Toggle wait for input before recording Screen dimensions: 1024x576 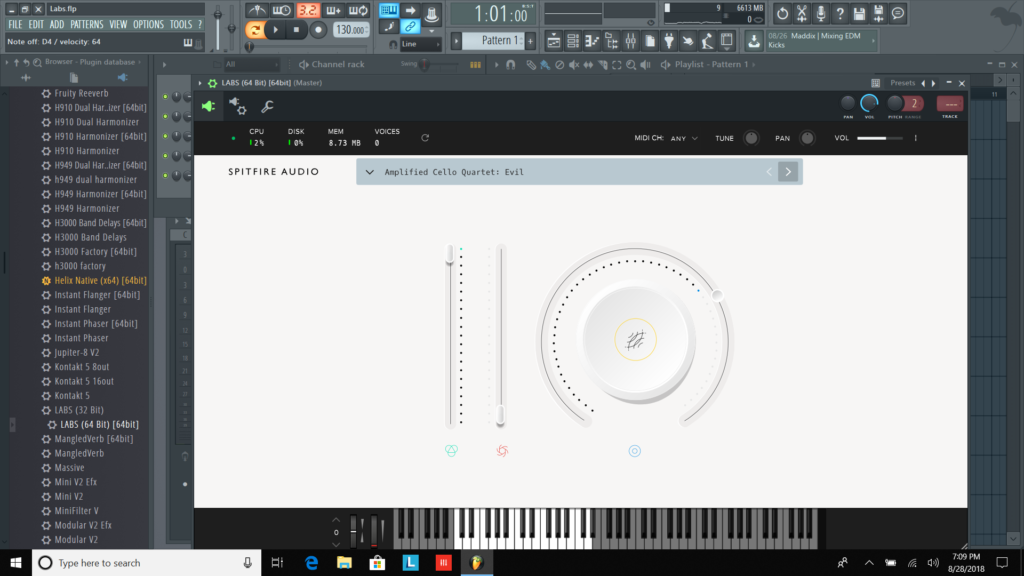coord(281,10)
